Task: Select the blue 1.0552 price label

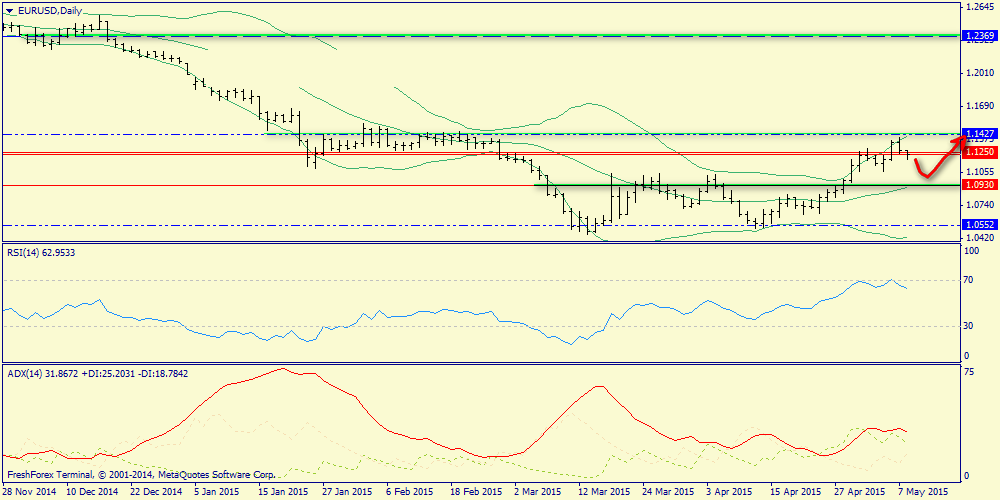Action: tap(979, 225)
